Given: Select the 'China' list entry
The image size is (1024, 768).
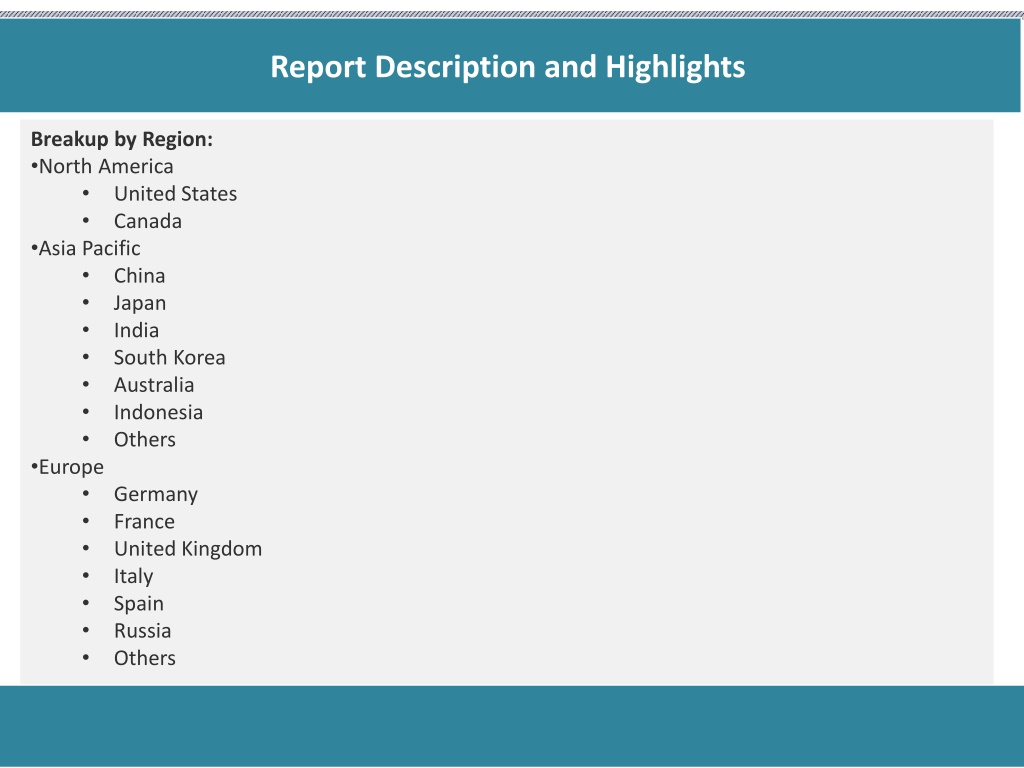Looking at the screenshot, I should pos(139,276).
